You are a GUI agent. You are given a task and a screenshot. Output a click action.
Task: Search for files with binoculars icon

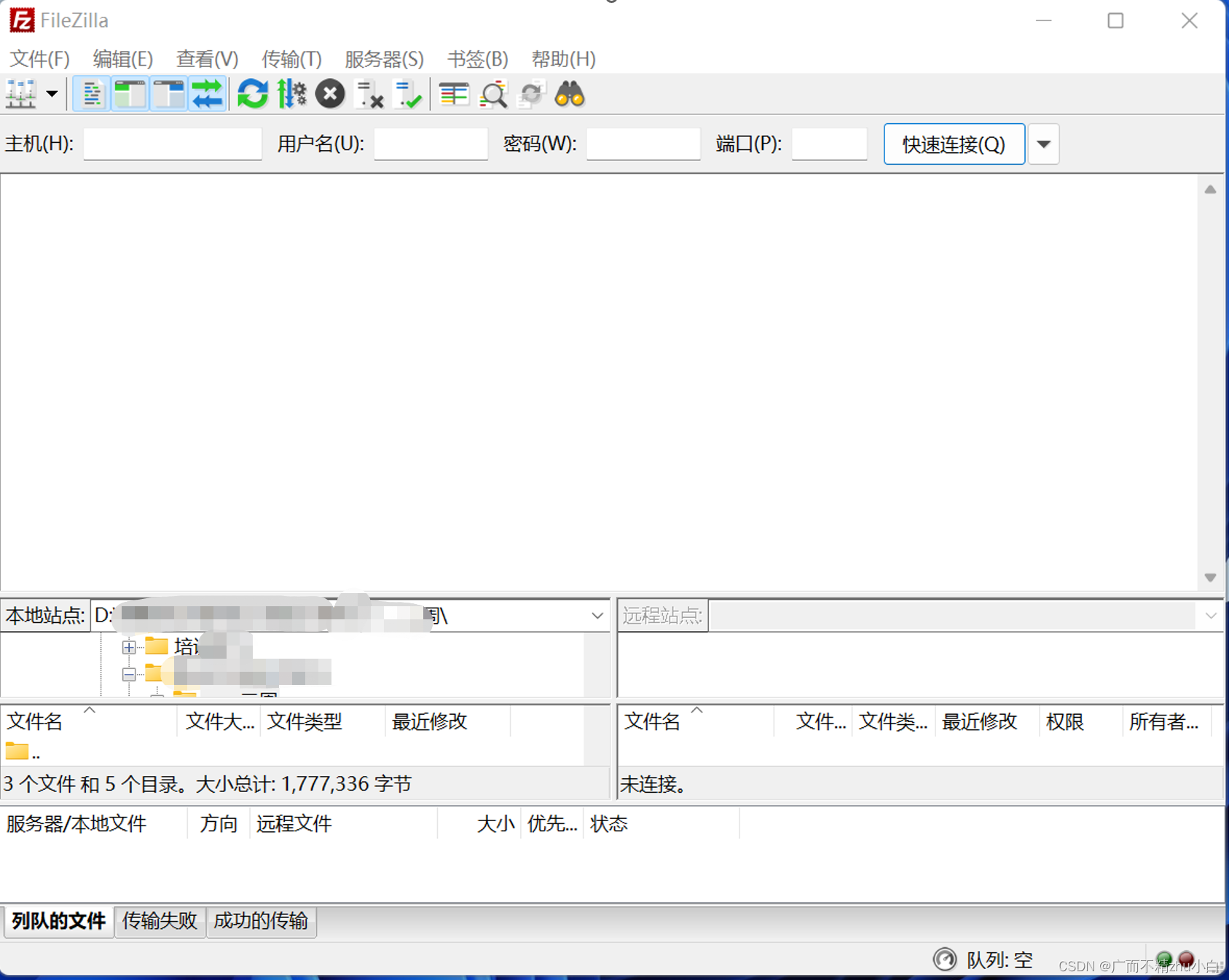coord(570,94)
